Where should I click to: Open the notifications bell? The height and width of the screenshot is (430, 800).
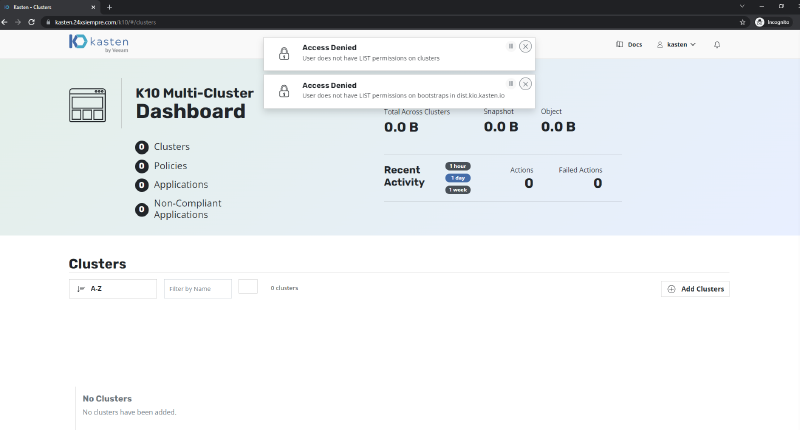click(x=717, y=45)
